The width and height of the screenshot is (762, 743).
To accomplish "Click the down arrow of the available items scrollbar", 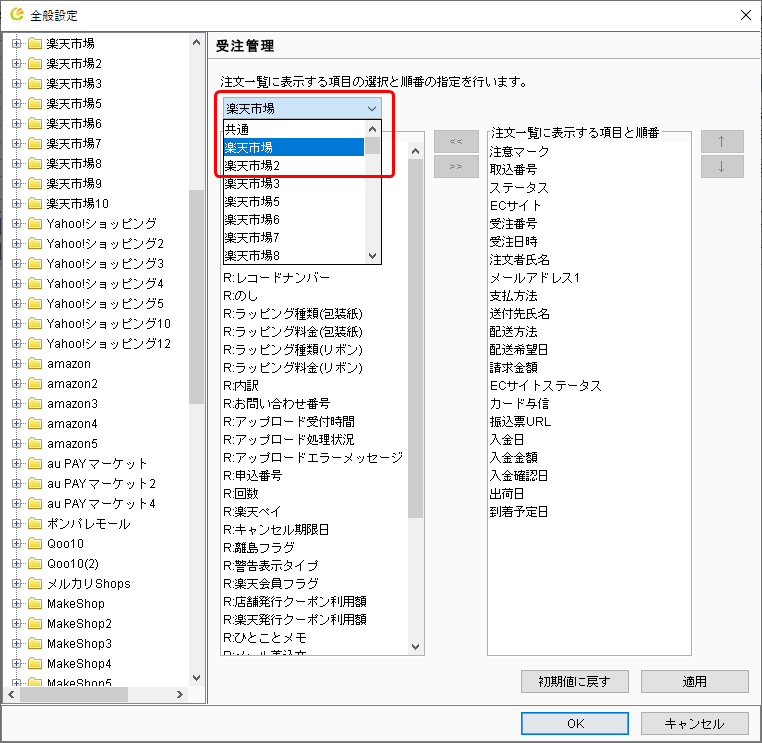I will point(416,647).
